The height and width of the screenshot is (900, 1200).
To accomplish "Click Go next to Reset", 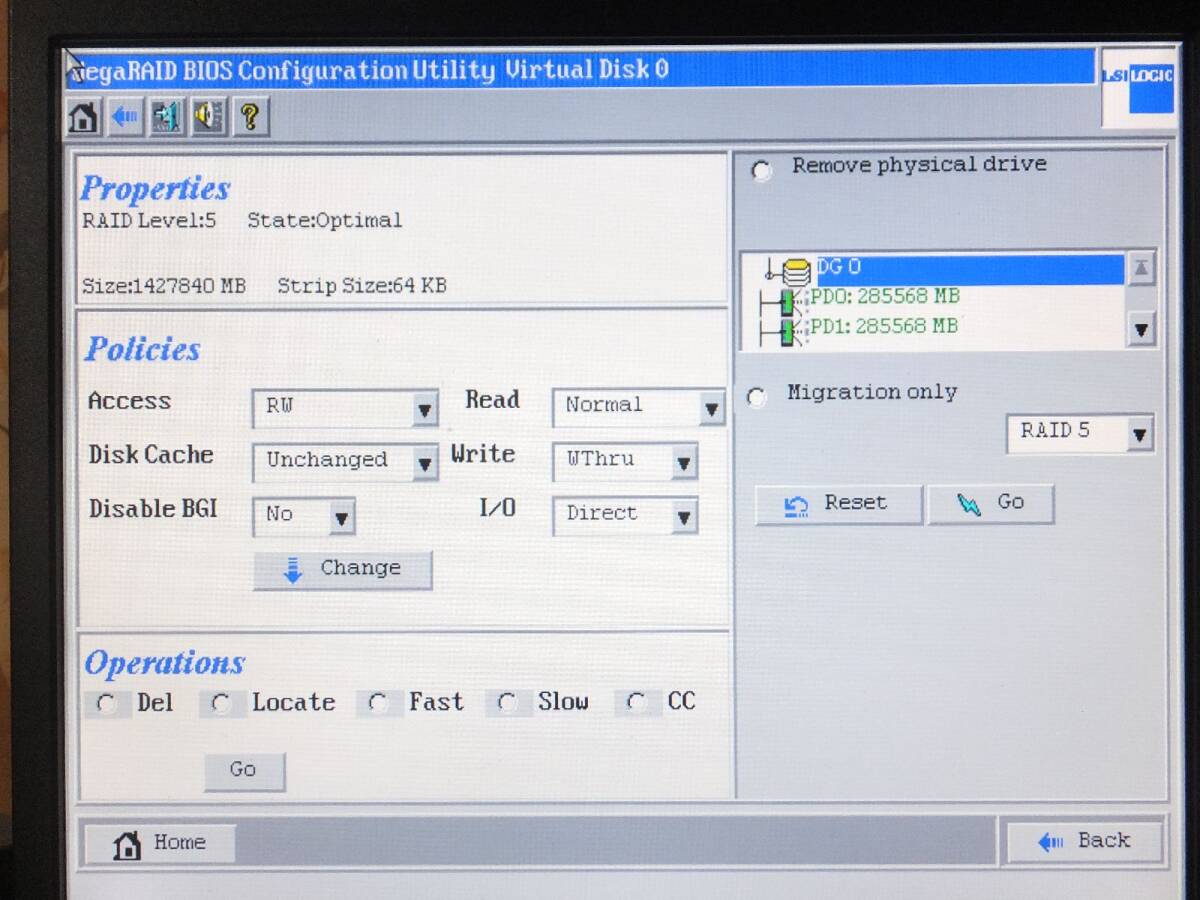I will tap(991, 504).
